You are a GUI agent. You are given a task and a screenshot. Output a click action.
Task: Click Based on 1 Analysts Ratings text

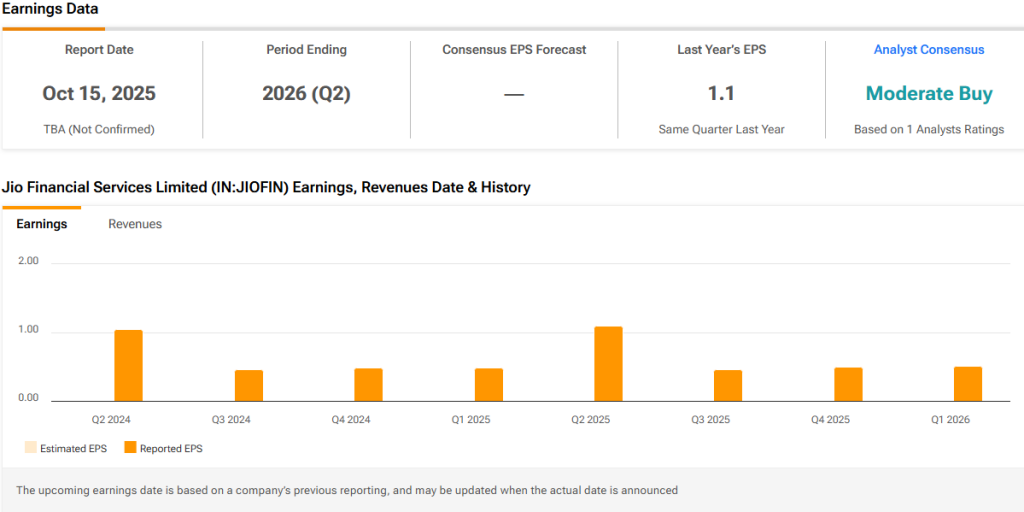(x=929, y=129)
